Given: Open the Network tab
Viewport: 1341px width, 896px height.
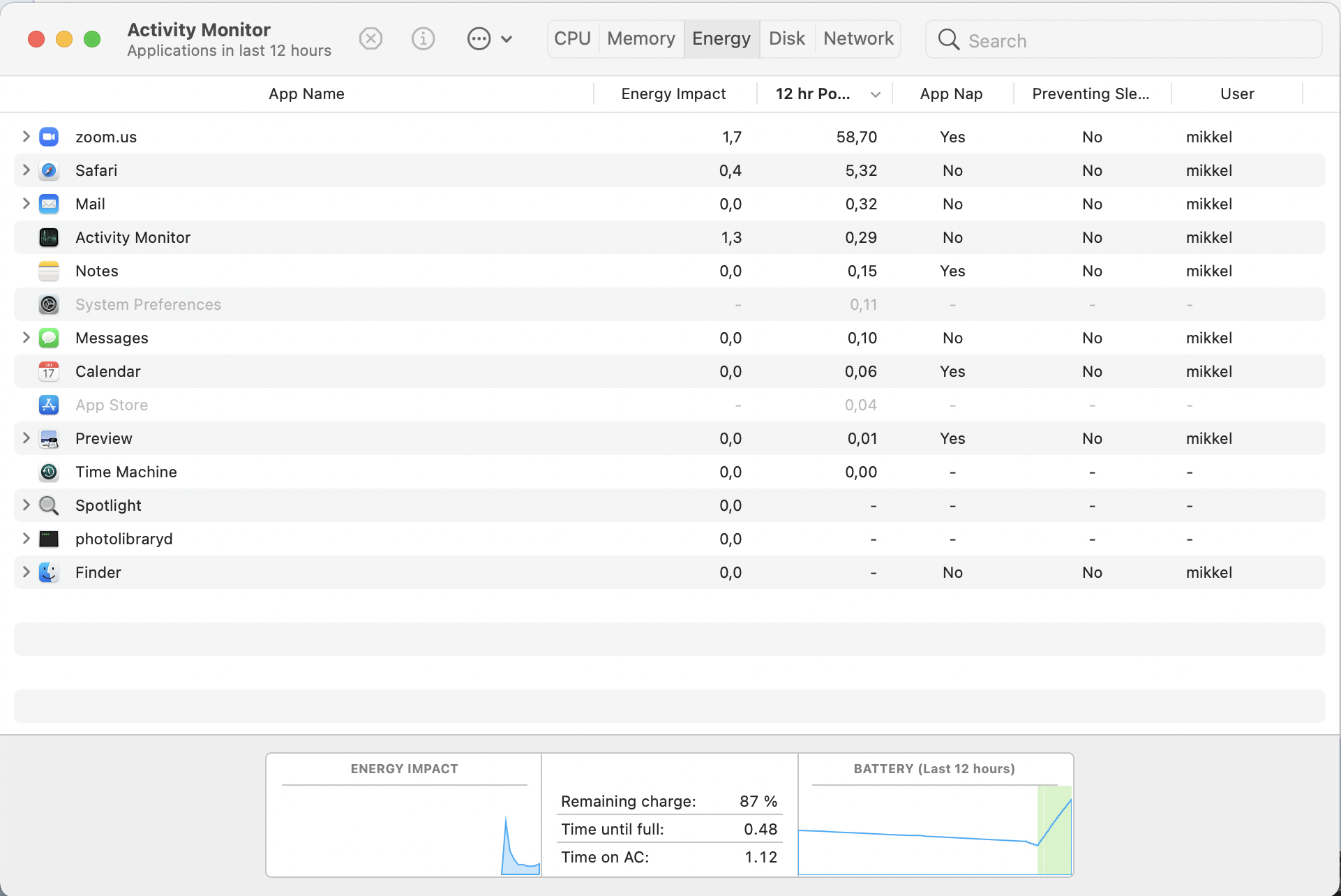Looking at the screenshot, I should (857, 38).
